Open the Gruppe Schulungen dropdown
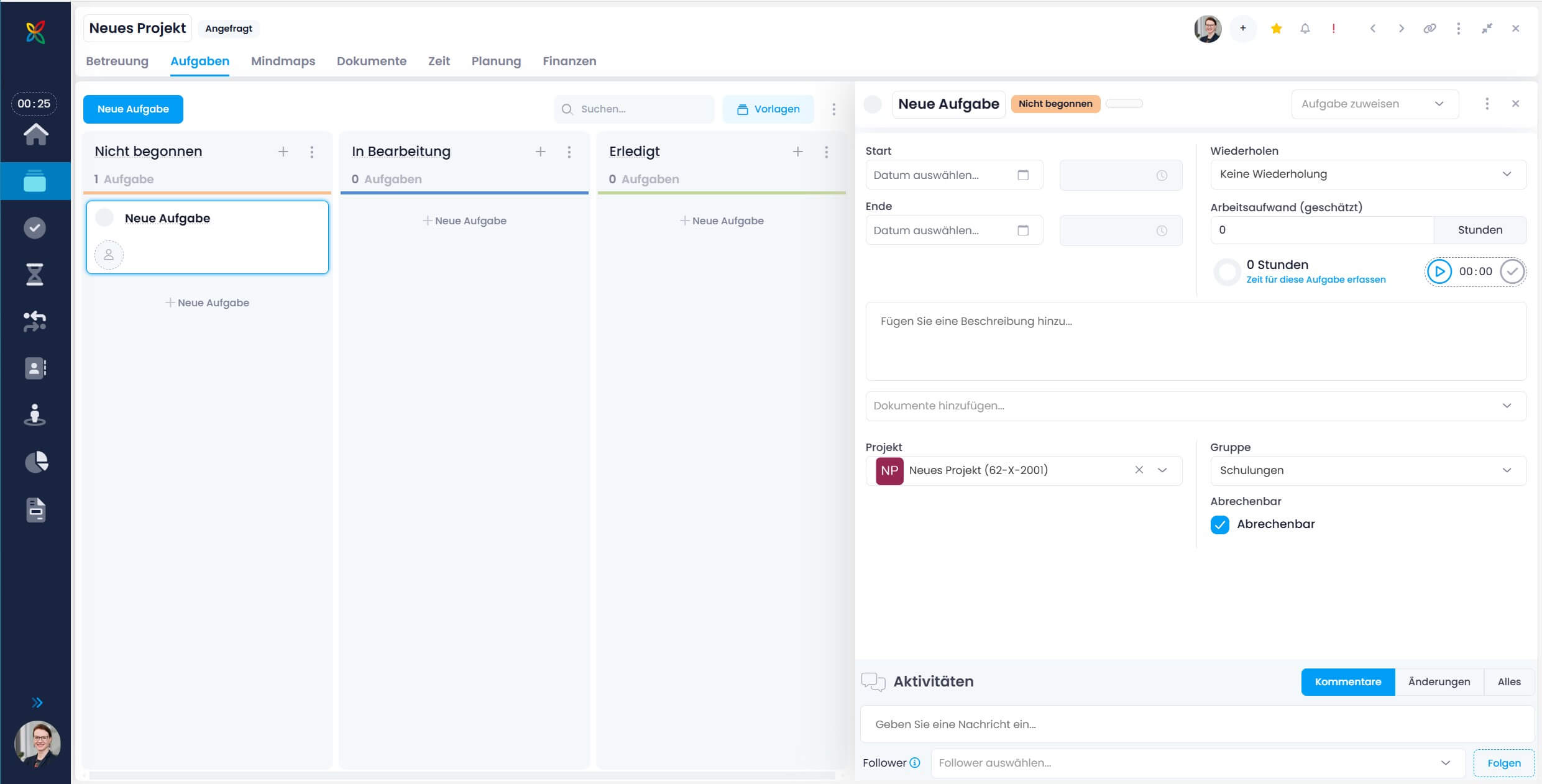 pyautogui.click(x=1368, y=471)
